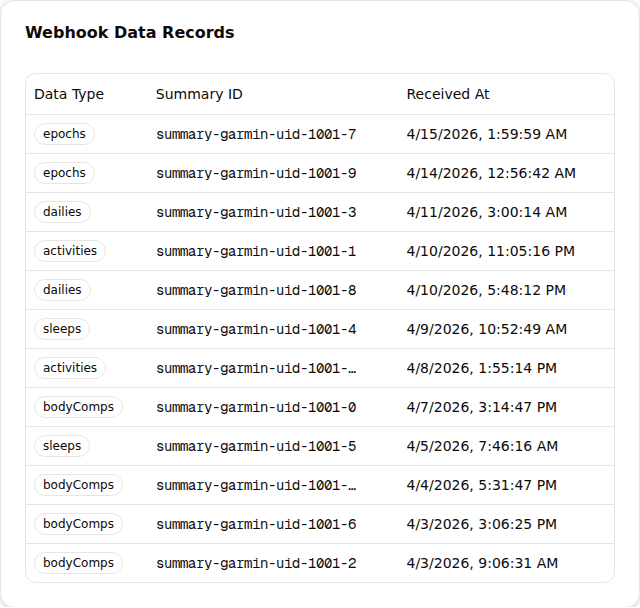This screenshot has height=608, width=640.
Task: Click the epochs badge in the summary-garmin-uid-1001-9 row
Action: (x=64, y=173)
